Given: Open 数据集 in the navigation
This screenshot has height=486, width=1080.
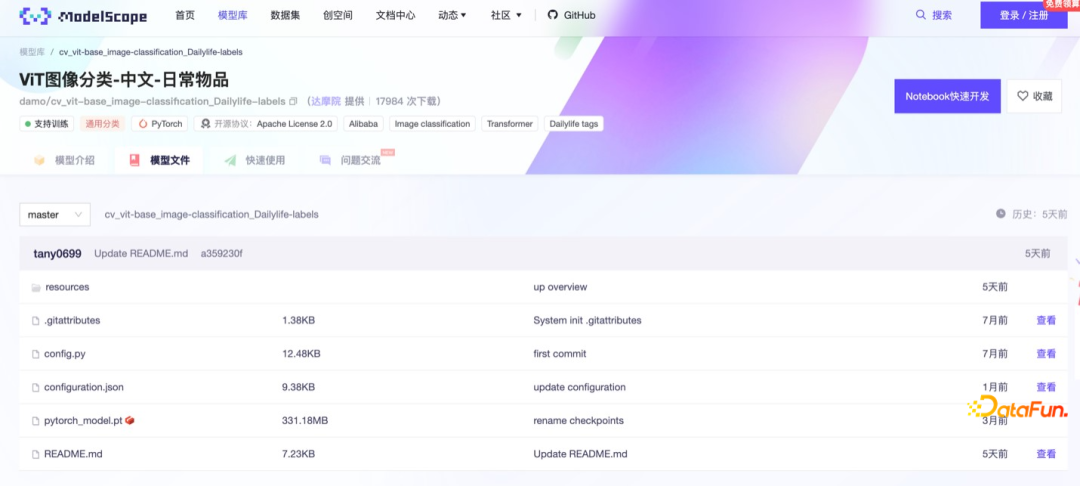Looking at the screenshot, I should 285,14.
